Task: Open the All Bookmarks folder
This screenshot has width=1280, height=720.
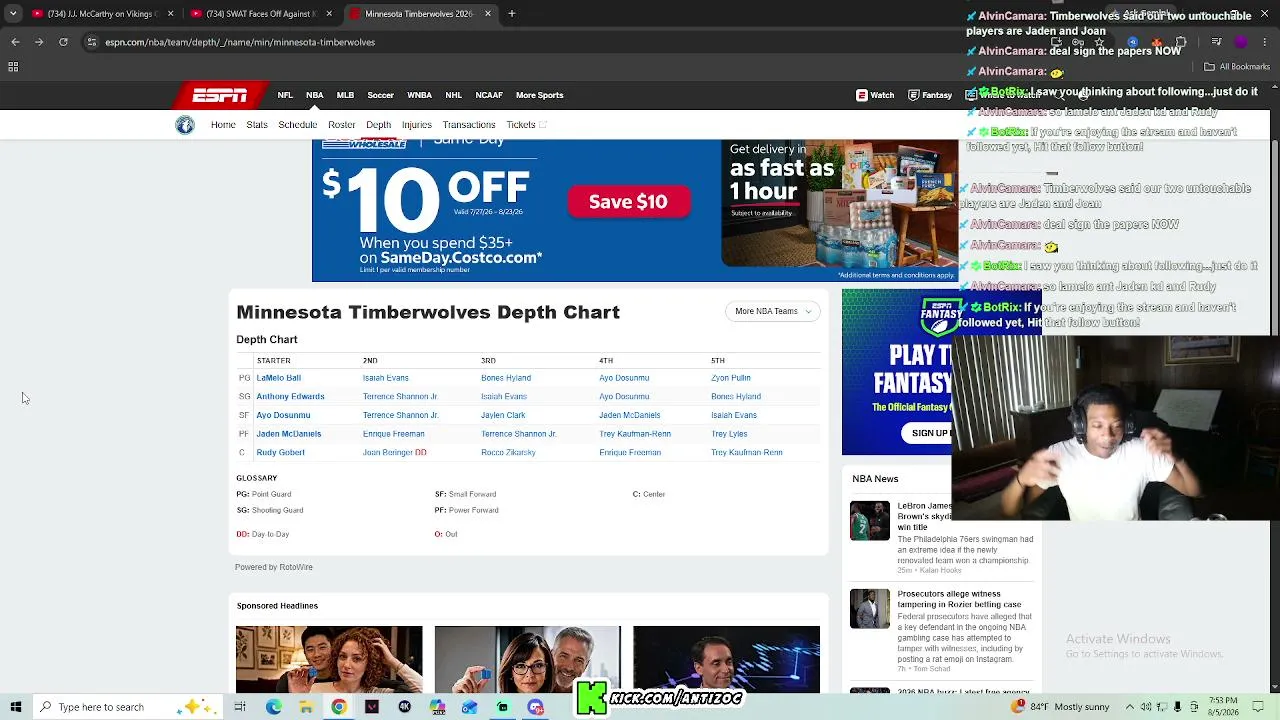Action: (x=1237, y=67)
